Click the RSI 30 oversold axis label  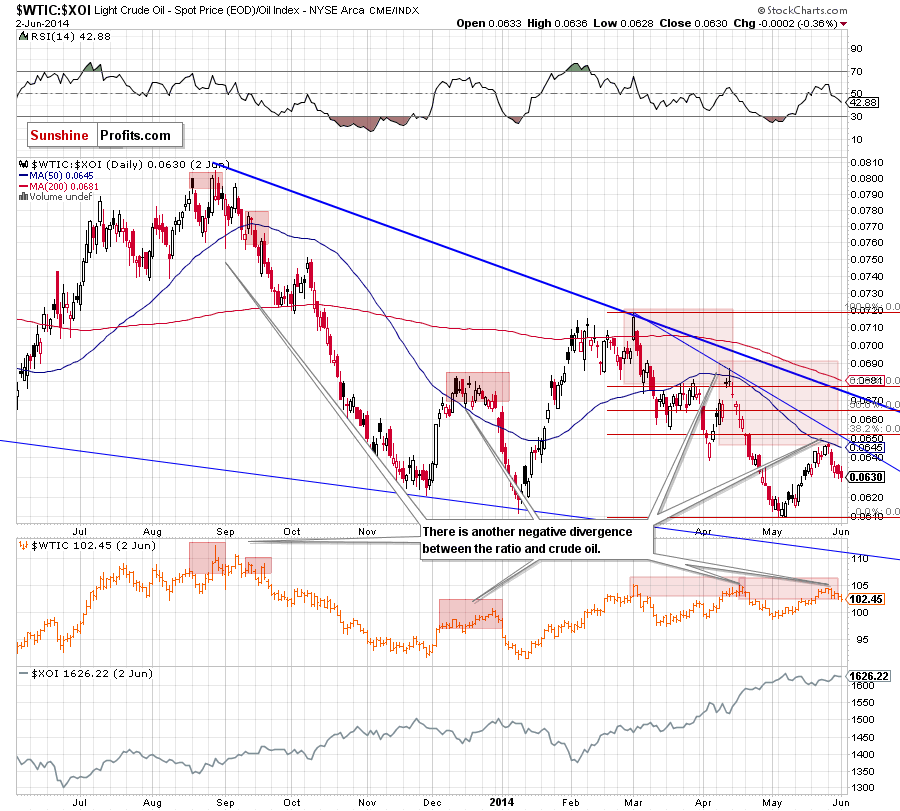856,117
